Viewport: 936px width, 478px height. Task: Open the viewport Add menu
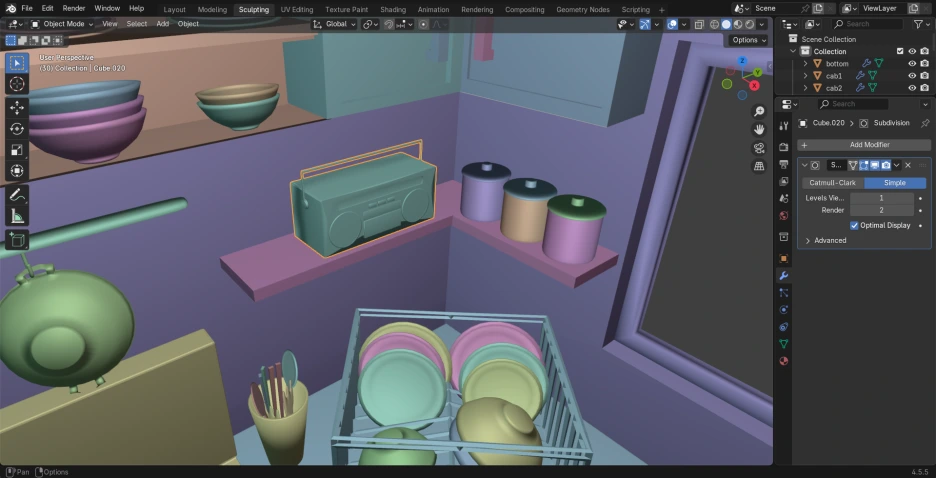click(x=162, y=24)
